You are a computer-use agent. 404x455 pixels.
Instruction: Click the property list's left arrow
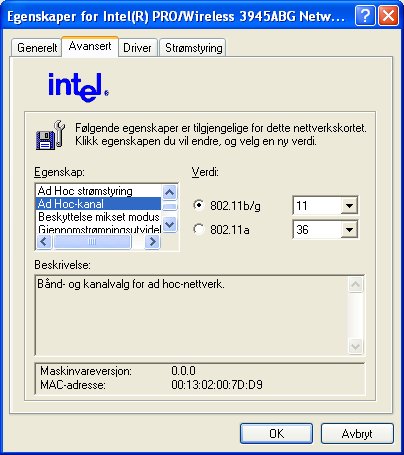(x=44, y=241)
